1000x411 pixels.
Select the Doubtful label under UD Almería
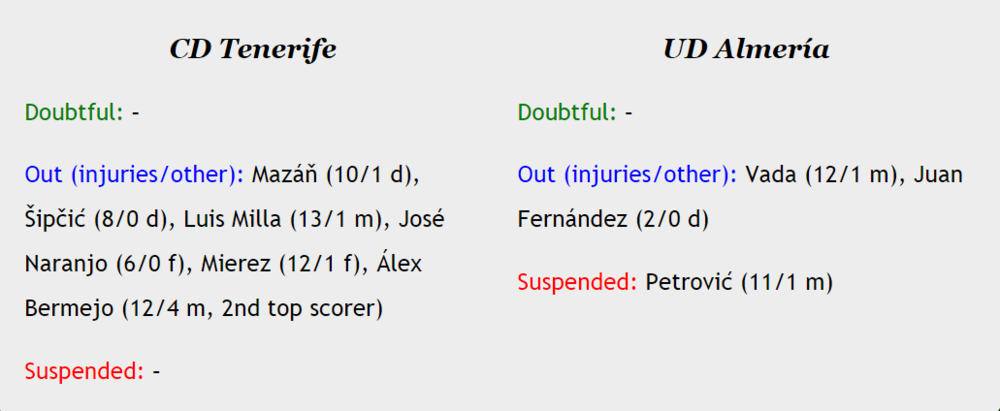tap(566, 112)
